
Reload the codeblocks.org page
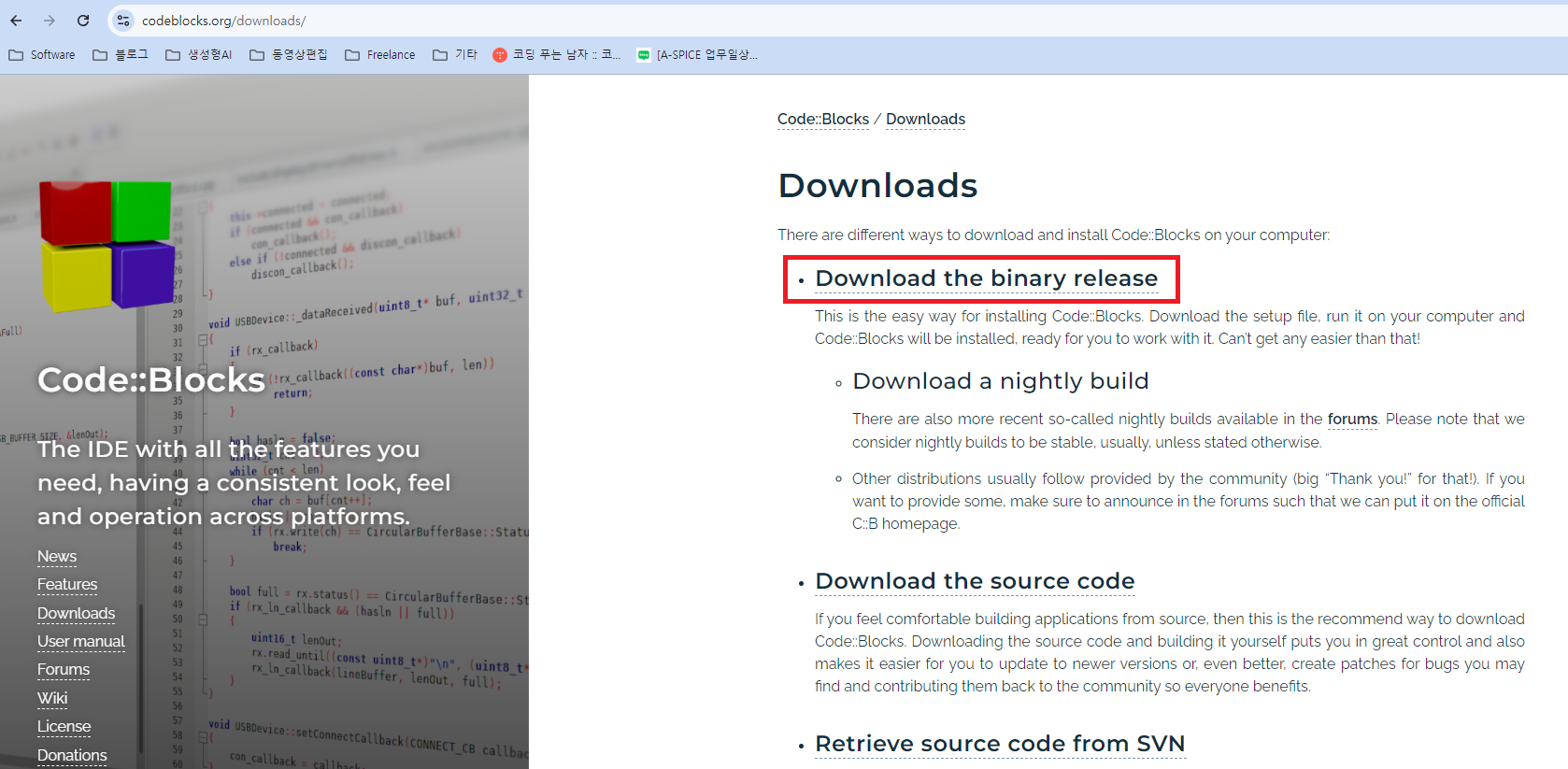pos(83,21)
